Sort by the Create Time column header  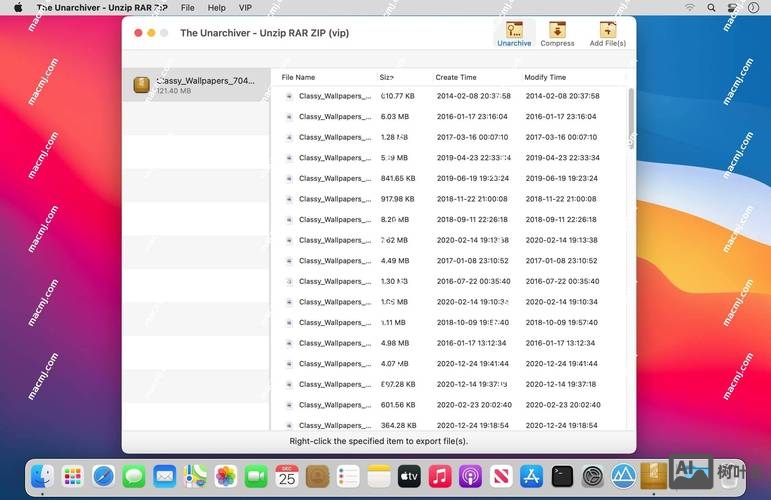456,77
